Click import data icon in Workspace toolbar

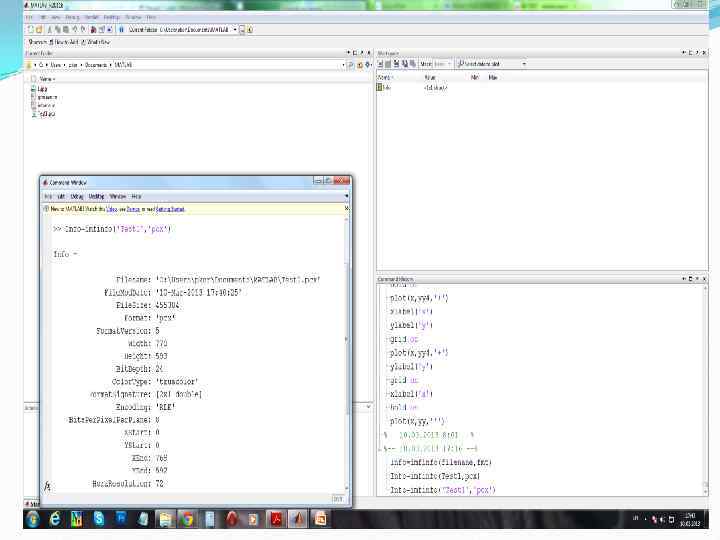click(x=396, y=64)
